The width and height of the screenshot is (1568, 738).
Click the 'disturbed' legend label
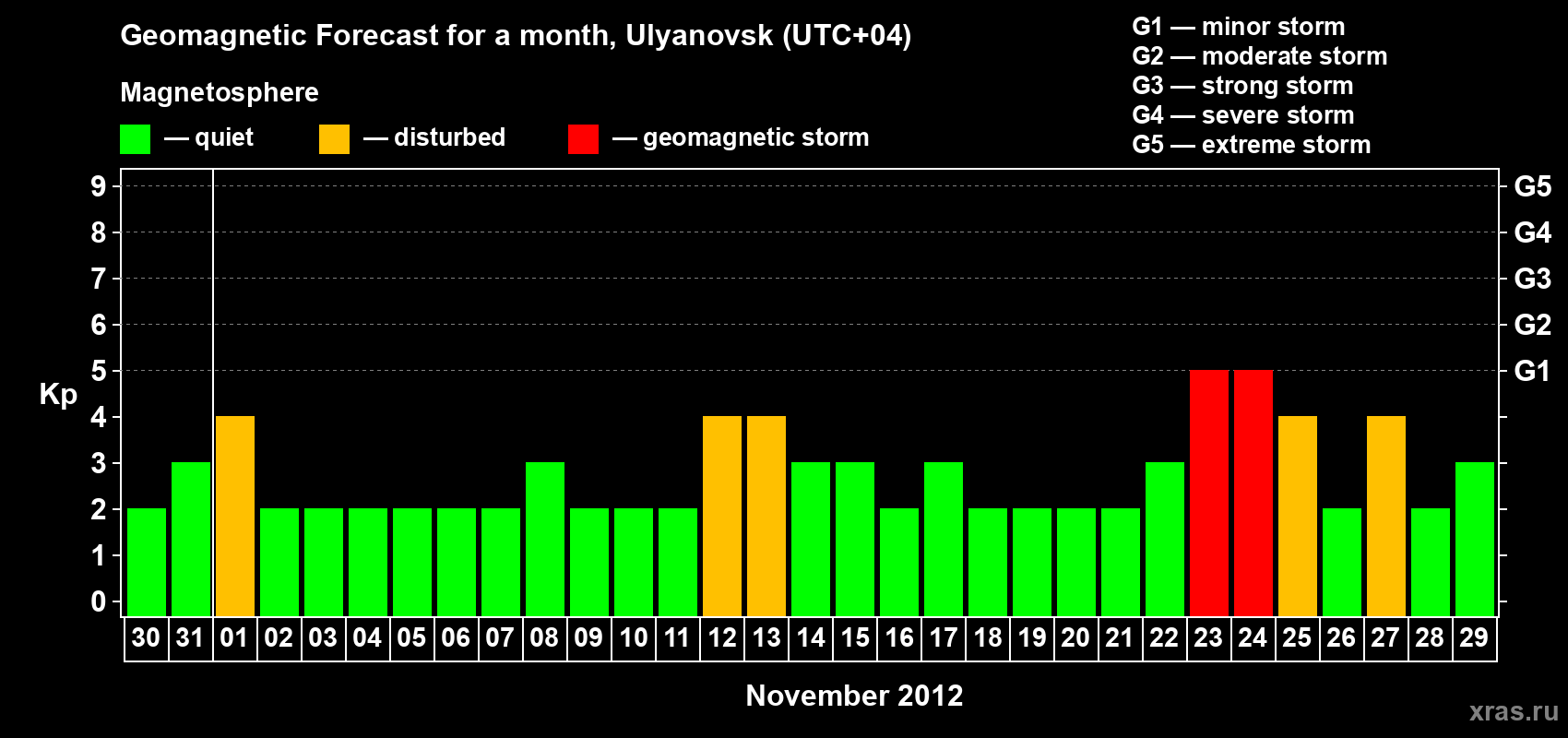(449, 137)
